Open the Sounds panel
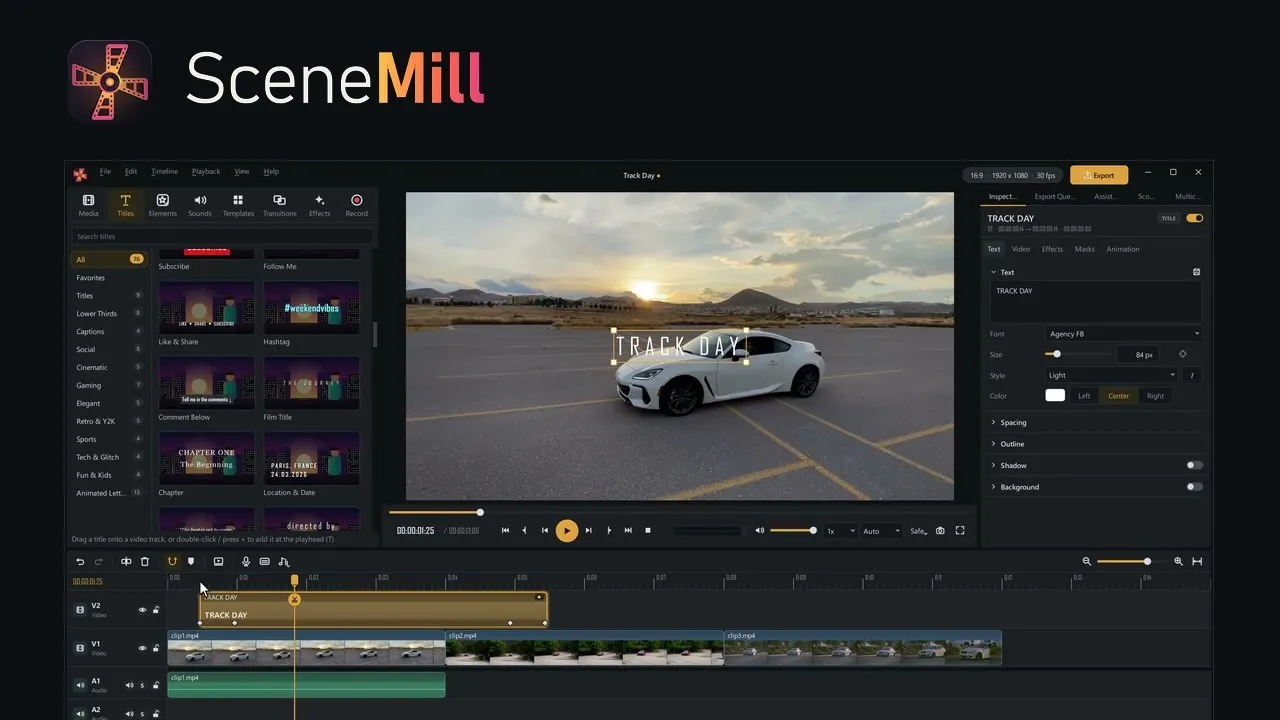The width and height of the screenshot is (1280, 720). pyautogui.click(x=200, y=205)
